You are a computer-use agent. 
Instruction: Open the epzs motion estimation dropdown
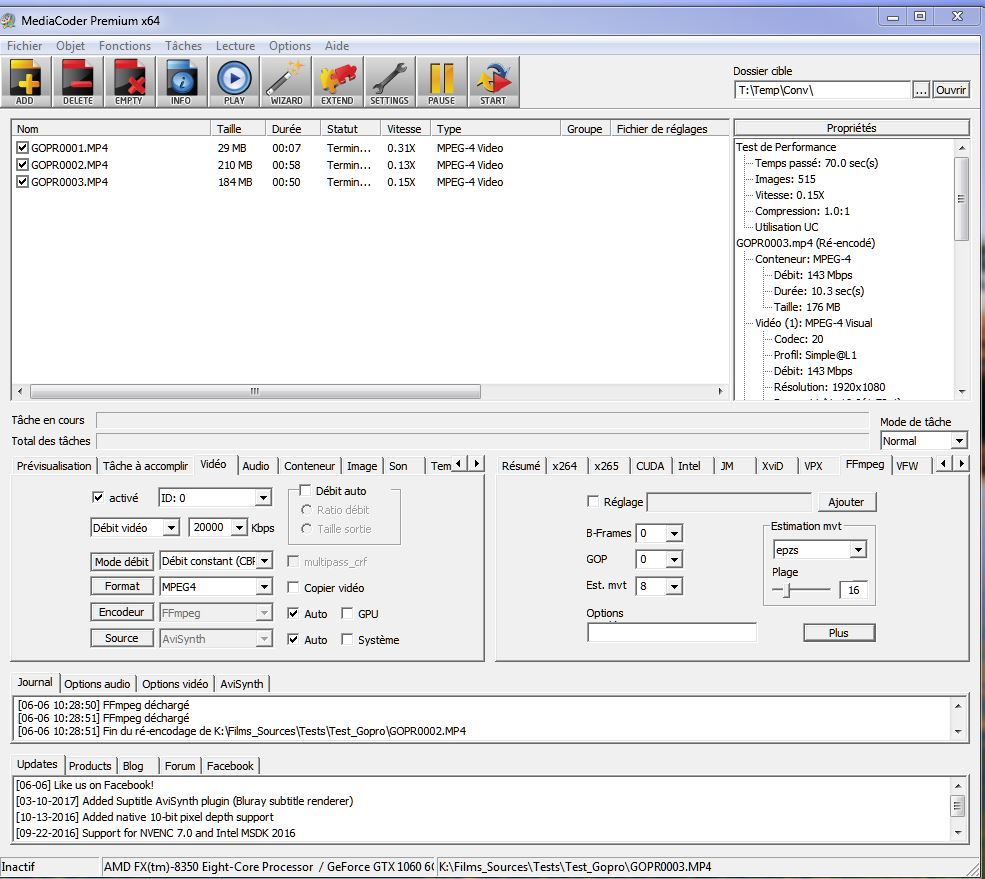click(858, 550)
